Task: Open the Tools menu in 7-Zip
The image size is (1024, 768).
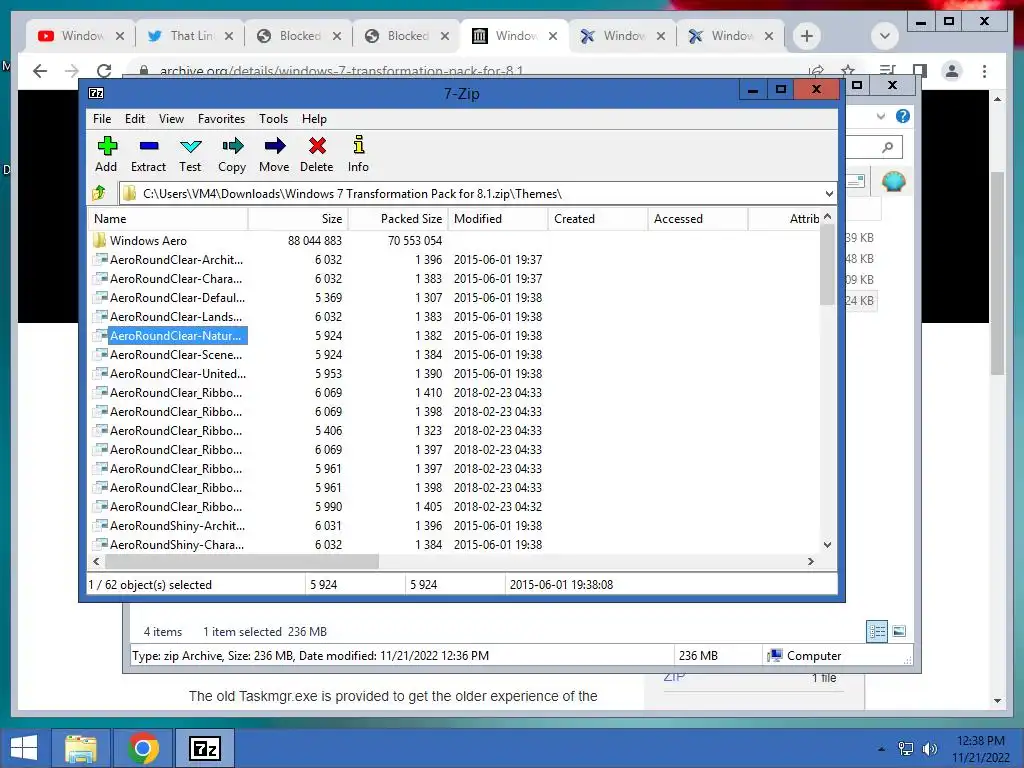Action: tap(273, 119)
